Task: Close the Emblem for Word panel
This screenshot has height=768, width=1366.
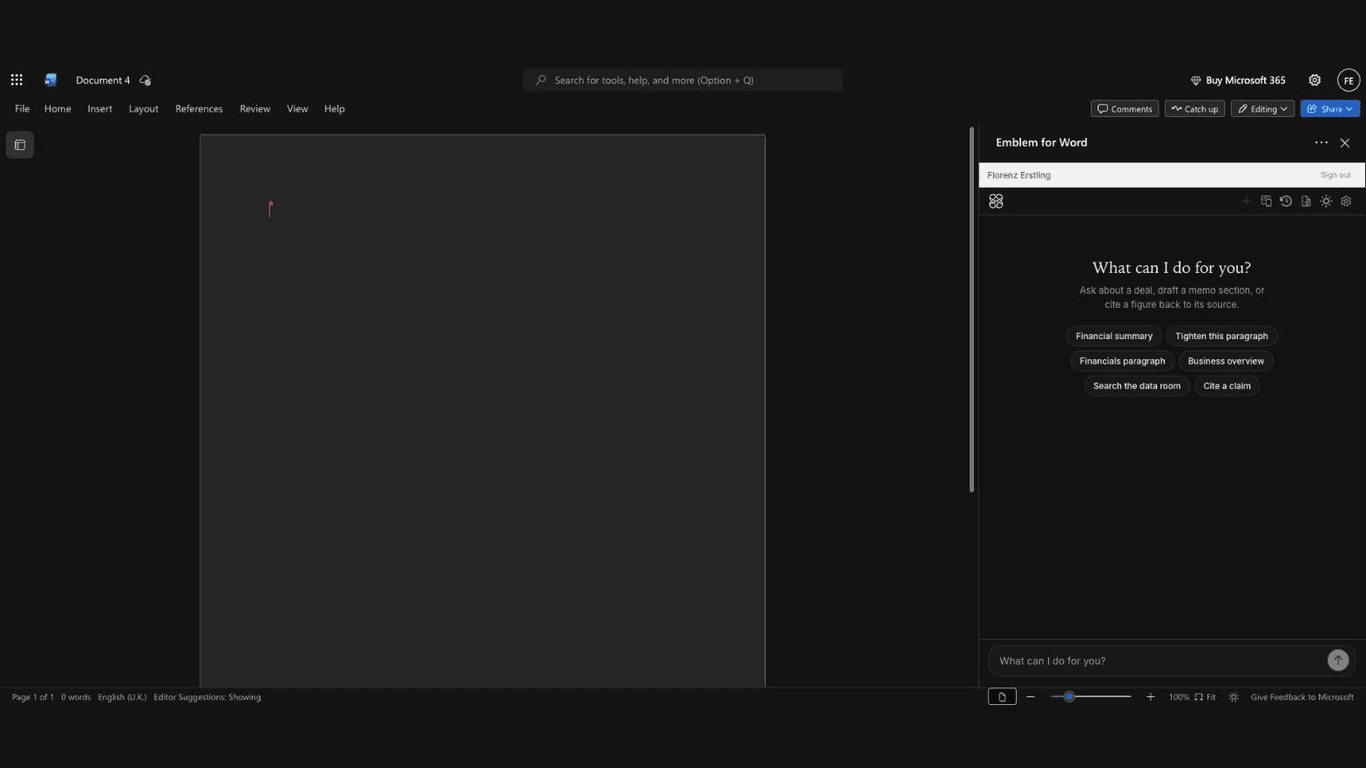Action: 1345,143
